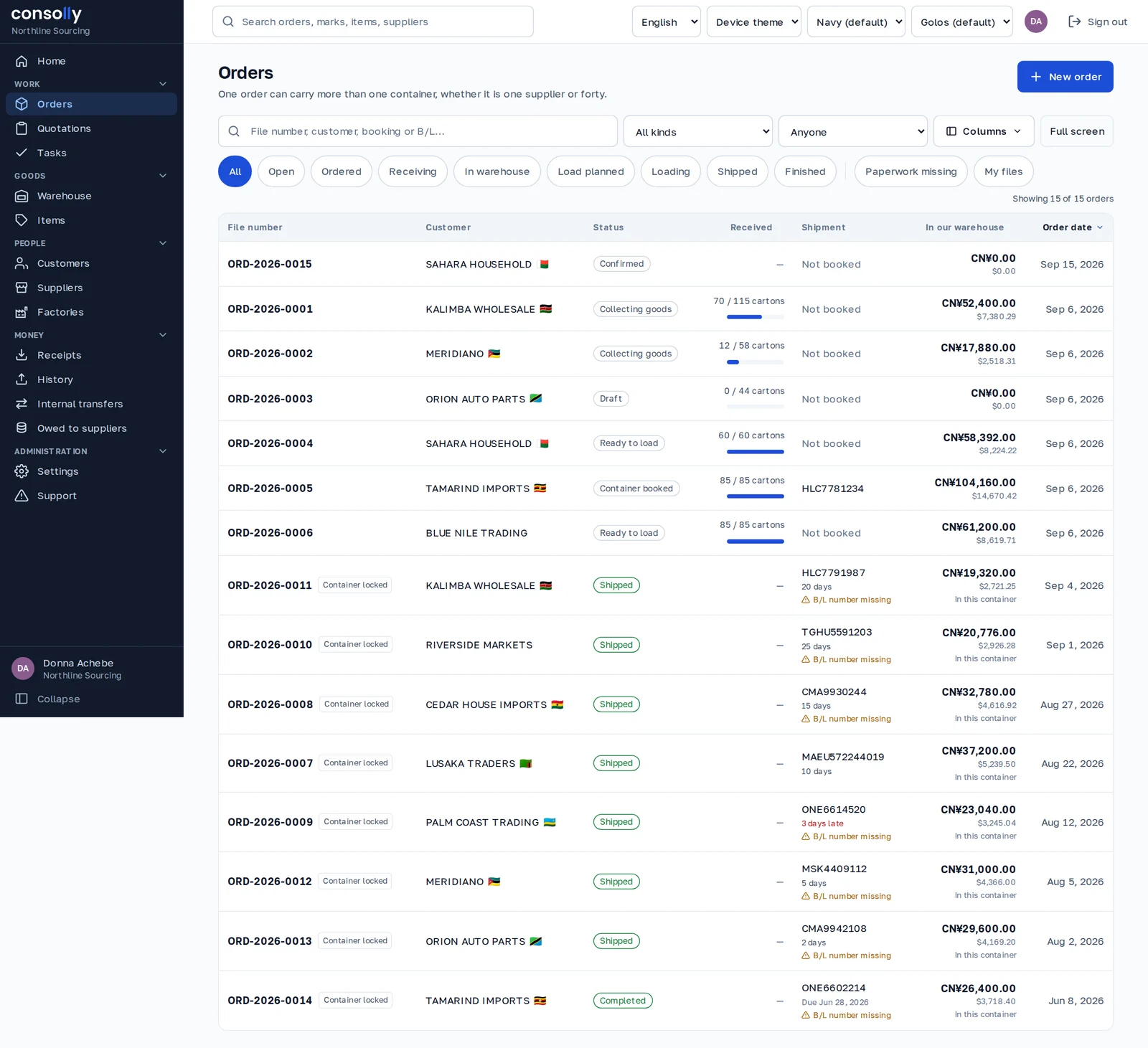Click the file number filter search field
The image size is (1148, 1048).
418,131
